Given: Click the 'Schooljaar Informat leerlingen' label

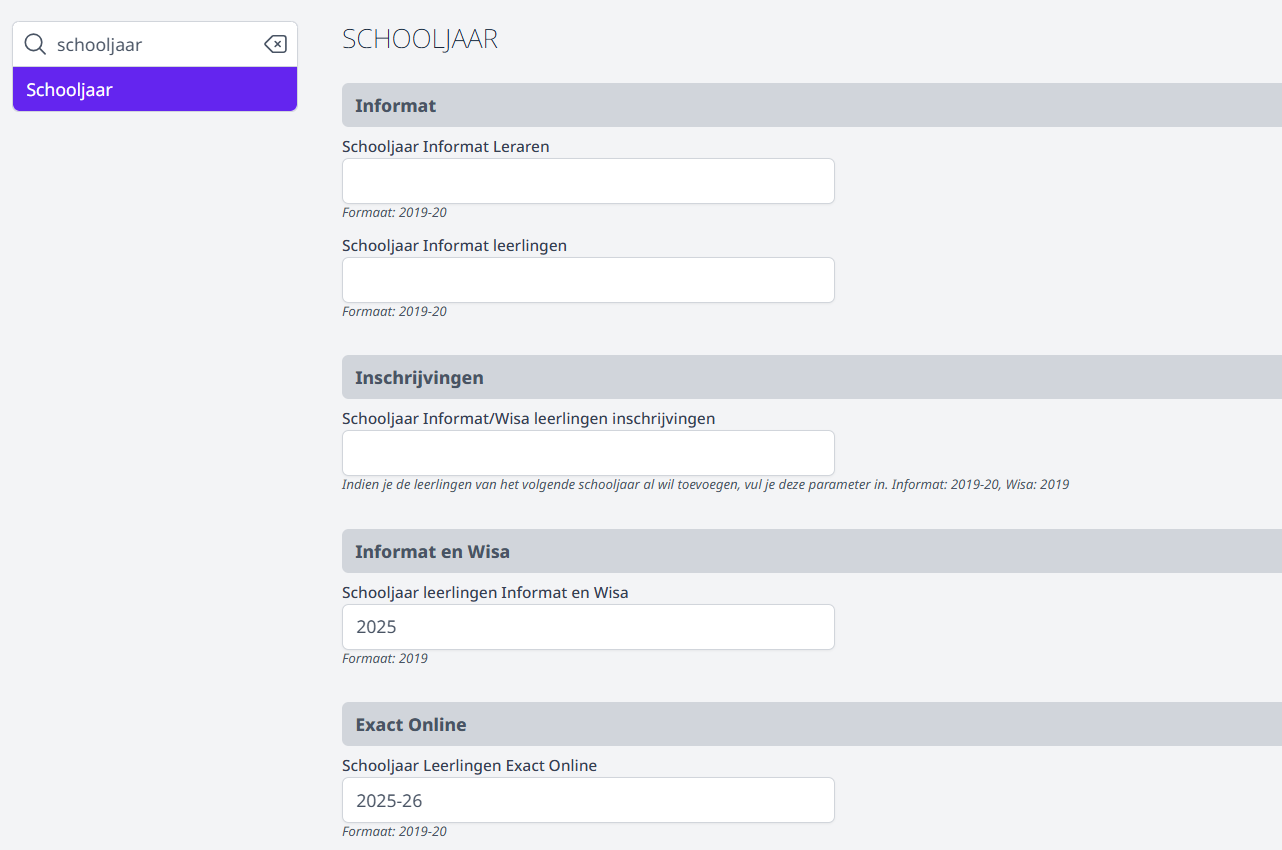Looking at the screenshot, I should tap(454, 245).
